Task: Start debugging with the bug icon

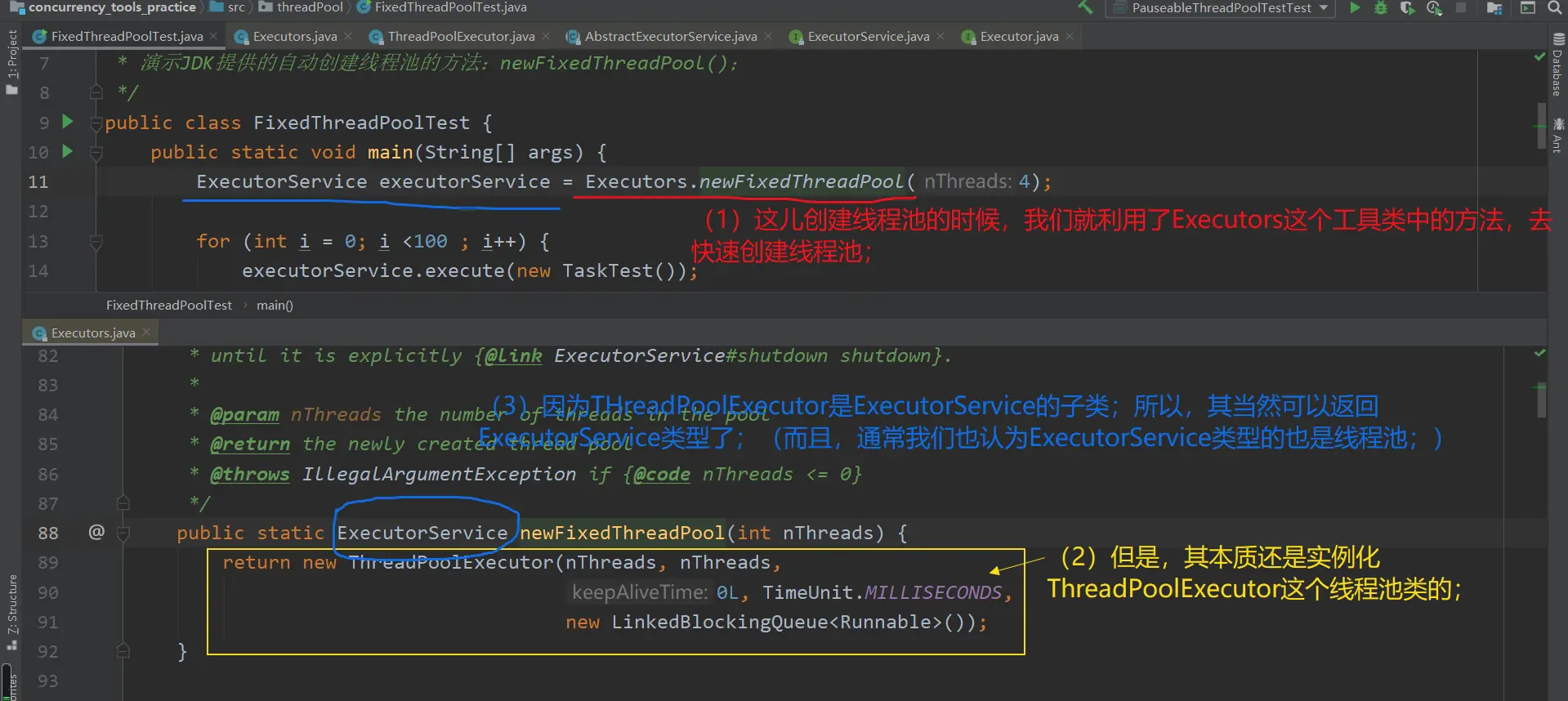Action: (1380, 8)
